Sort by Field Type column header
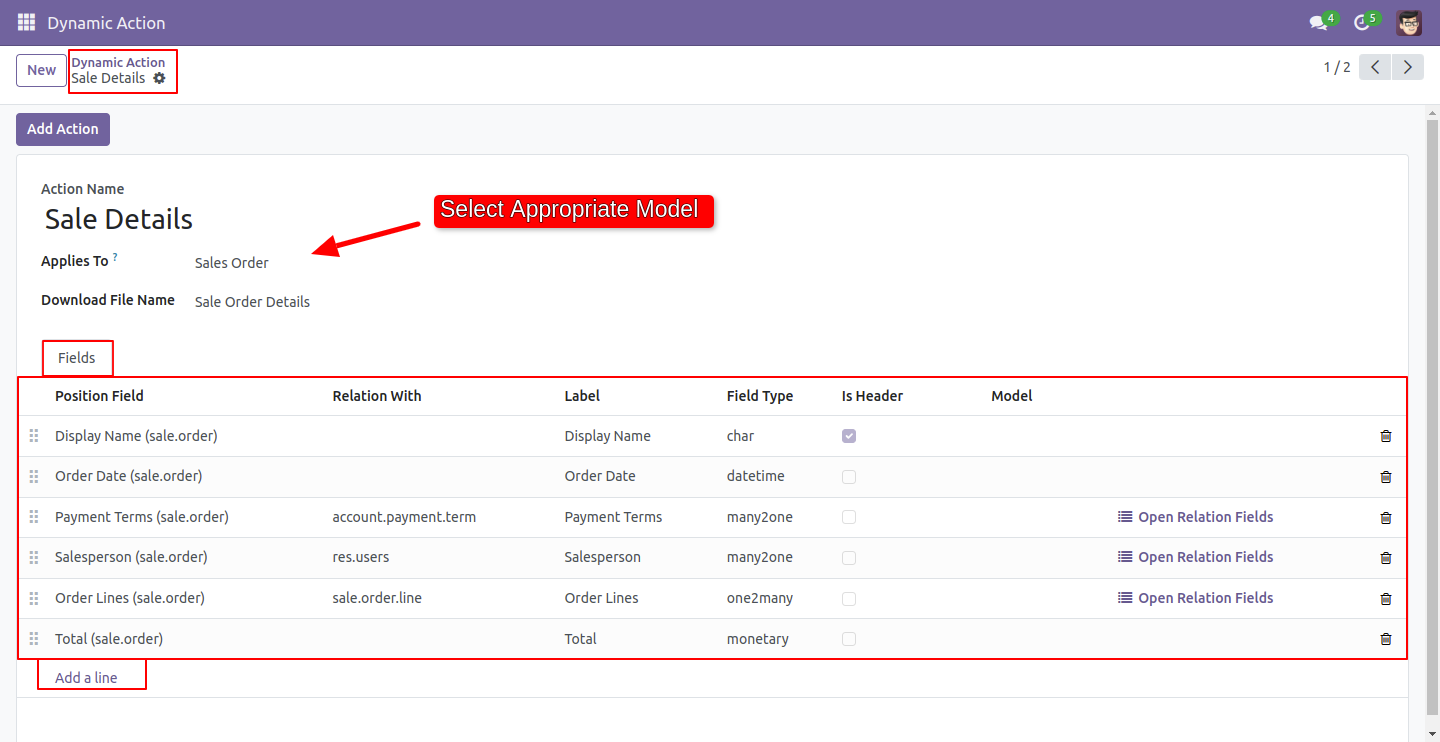The height and width of the screenshot is (742, 1440). pos(760,396)
